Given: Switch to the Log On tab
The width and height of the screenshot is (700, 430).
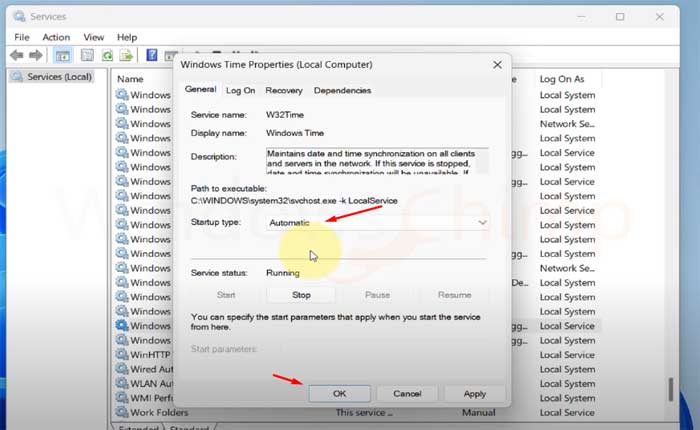Looking at the screenshot, I should 240,91.
